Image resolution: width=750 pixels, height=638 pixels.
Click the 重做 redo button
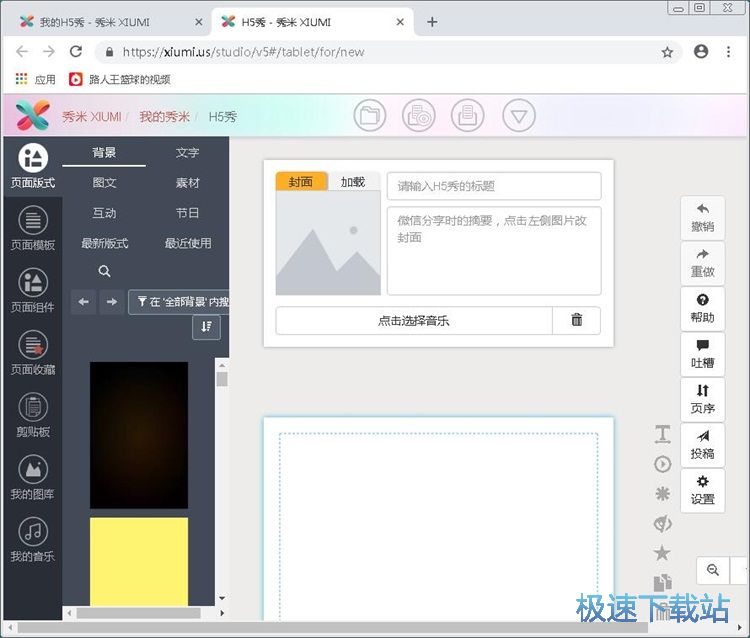[702, 264]
